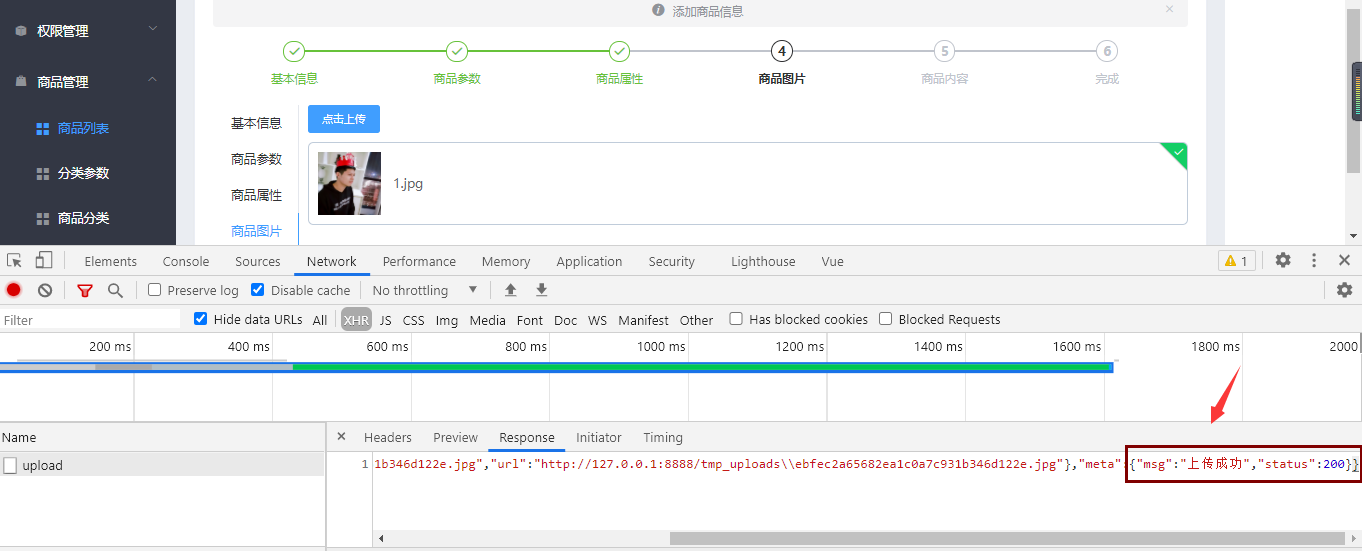Open the Preview tab of request
Screen dimensions: 1362x551
456,437
